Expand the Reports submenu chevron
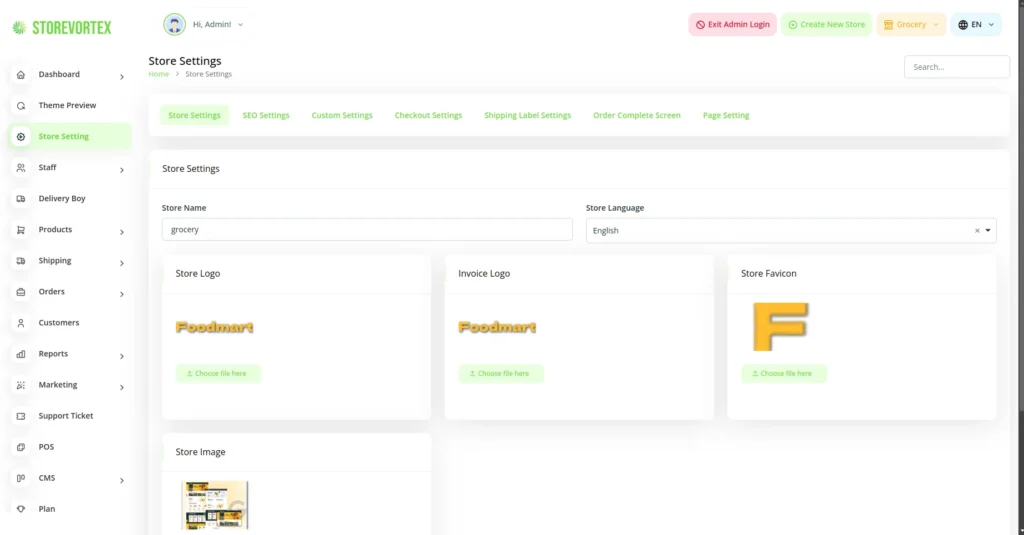This screenshot has width=1024, height=535. click(x=121, y=356)
